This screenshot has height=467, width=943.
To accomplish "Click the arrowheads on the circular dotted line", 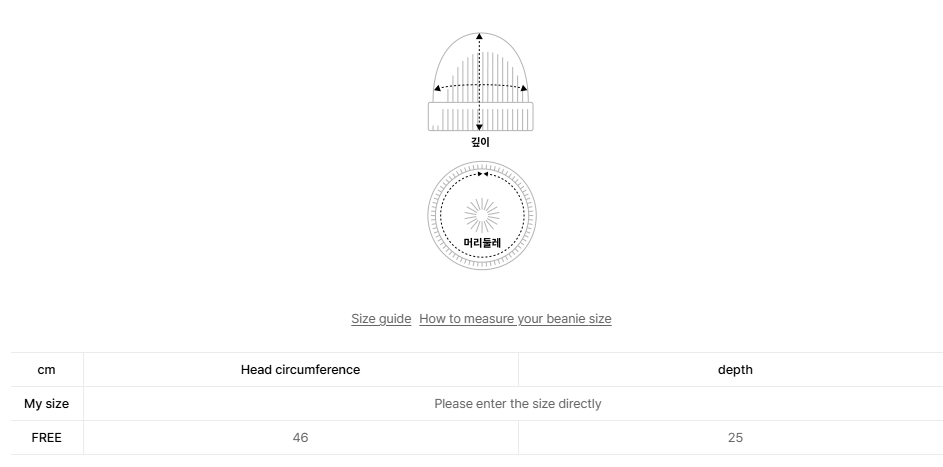I will pos(482,174).
